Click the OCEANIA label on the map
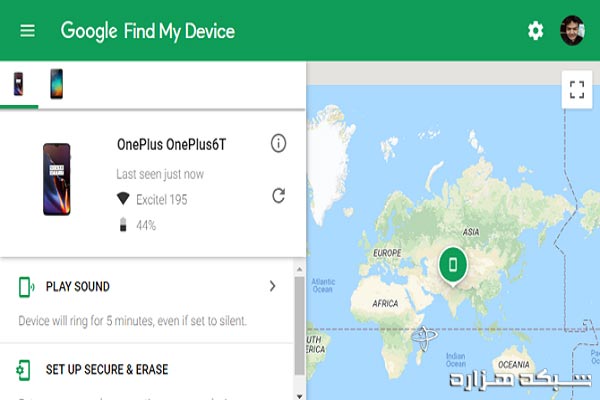The image size is (600, 400). [x=514, y=364]
